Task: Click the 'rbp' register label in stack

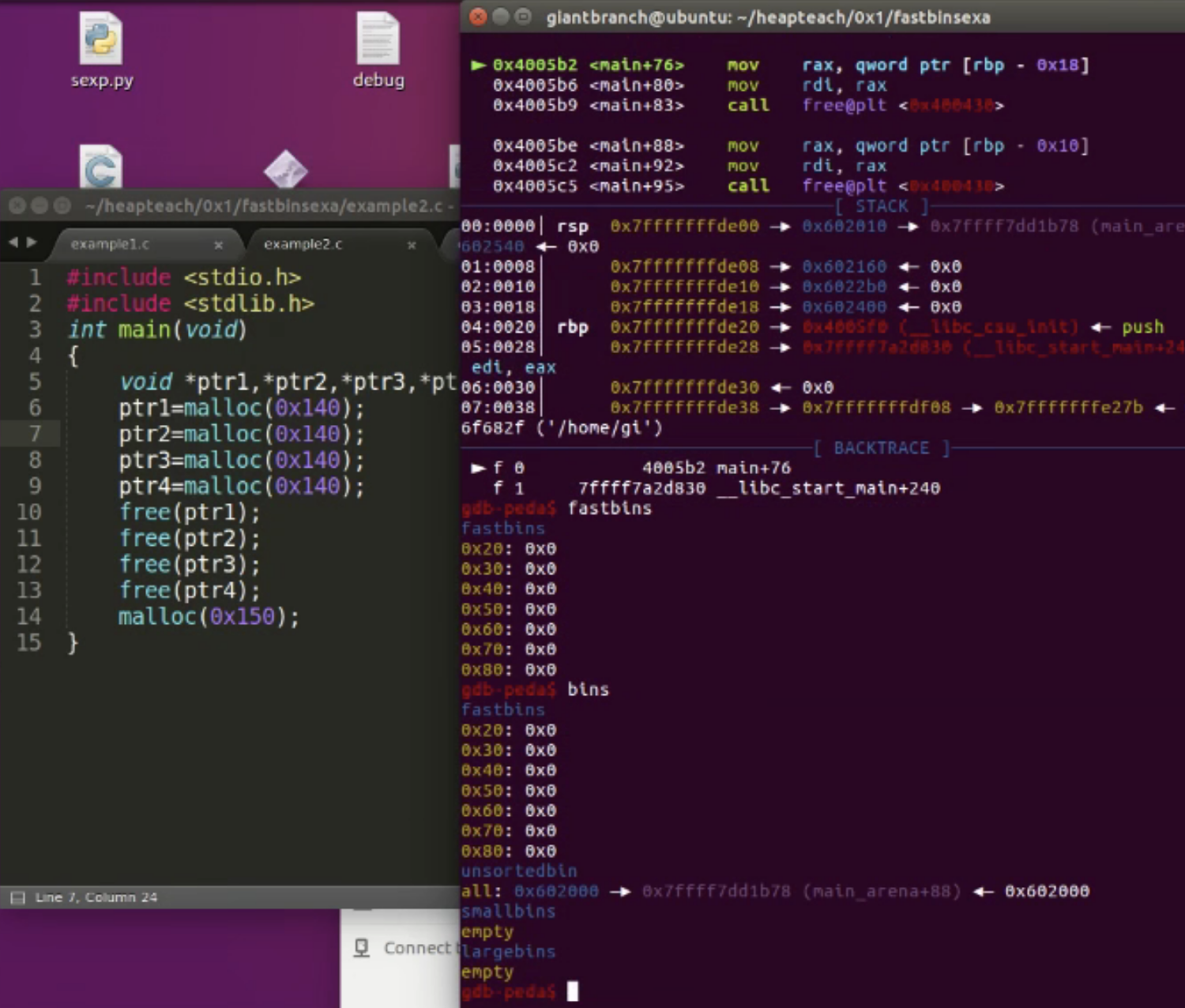Action: coord(573,327)
